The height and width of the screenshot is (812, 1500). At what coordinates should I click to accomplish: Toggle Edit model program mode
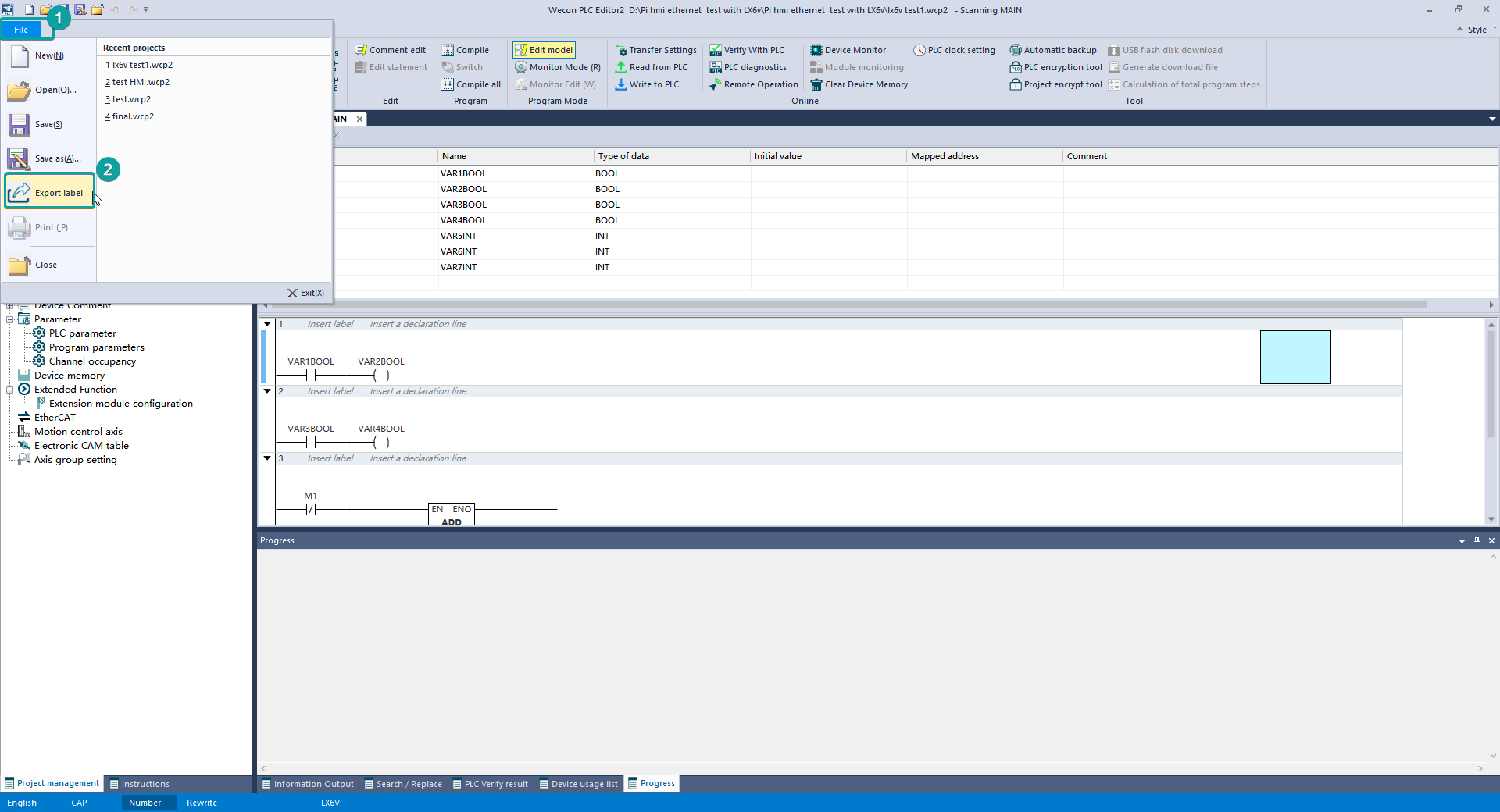coord(544,50)
